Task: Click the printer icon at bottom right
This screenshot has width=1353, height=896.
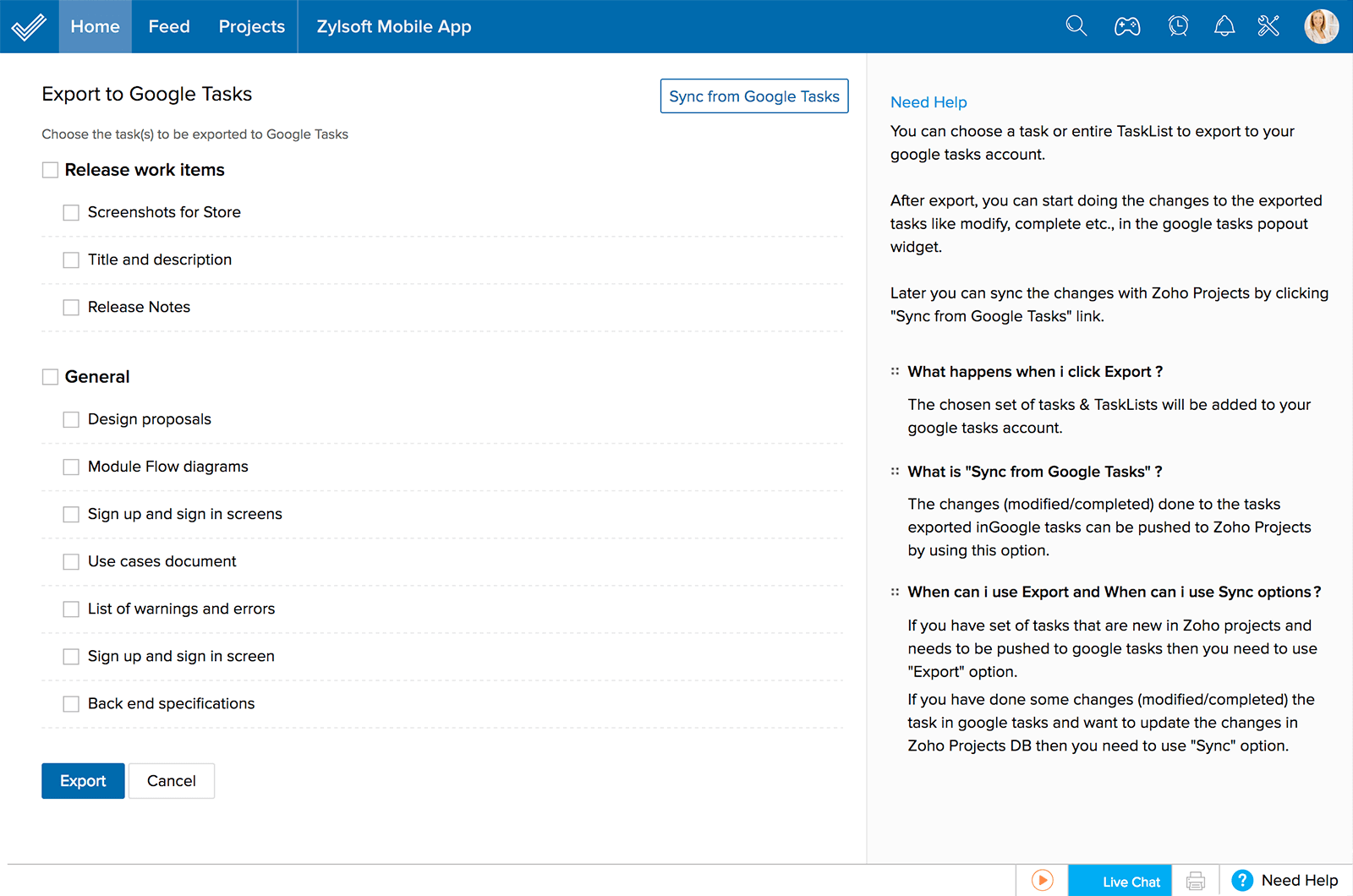Action: (1196, 880)
